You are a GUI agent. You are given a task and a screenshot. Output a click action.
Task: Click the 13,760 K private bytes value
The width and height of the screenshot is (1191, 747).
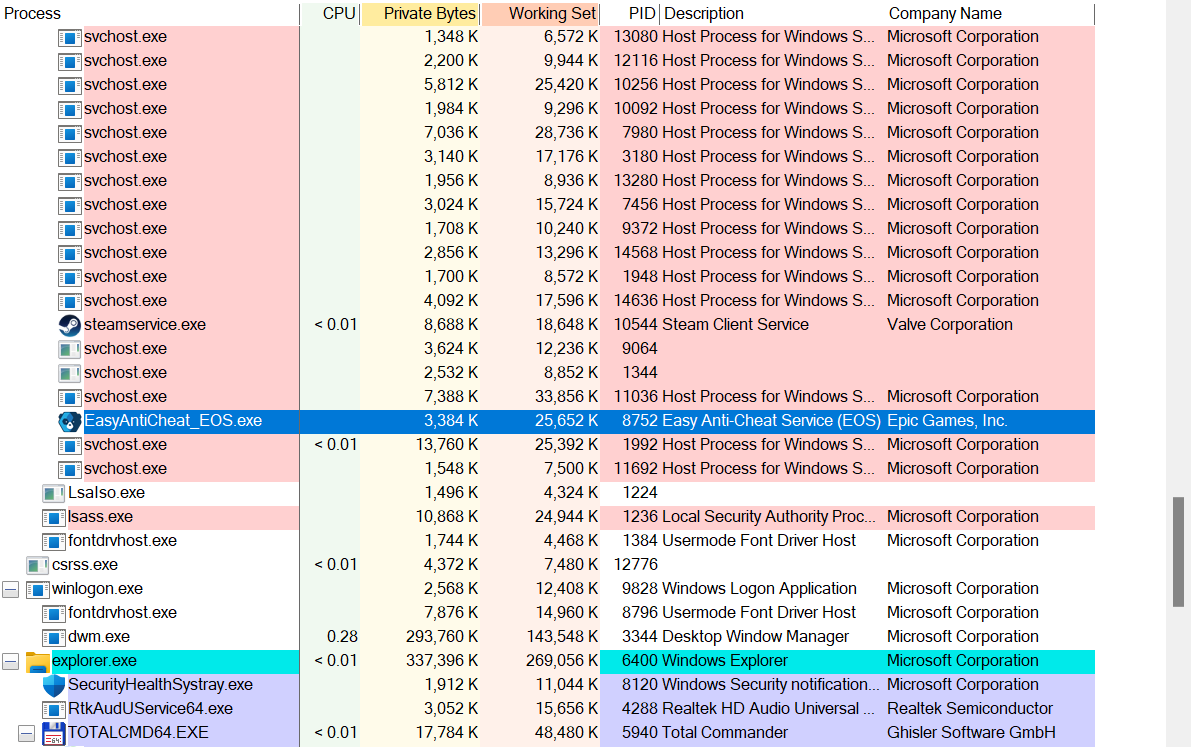[x=447, y=445]
